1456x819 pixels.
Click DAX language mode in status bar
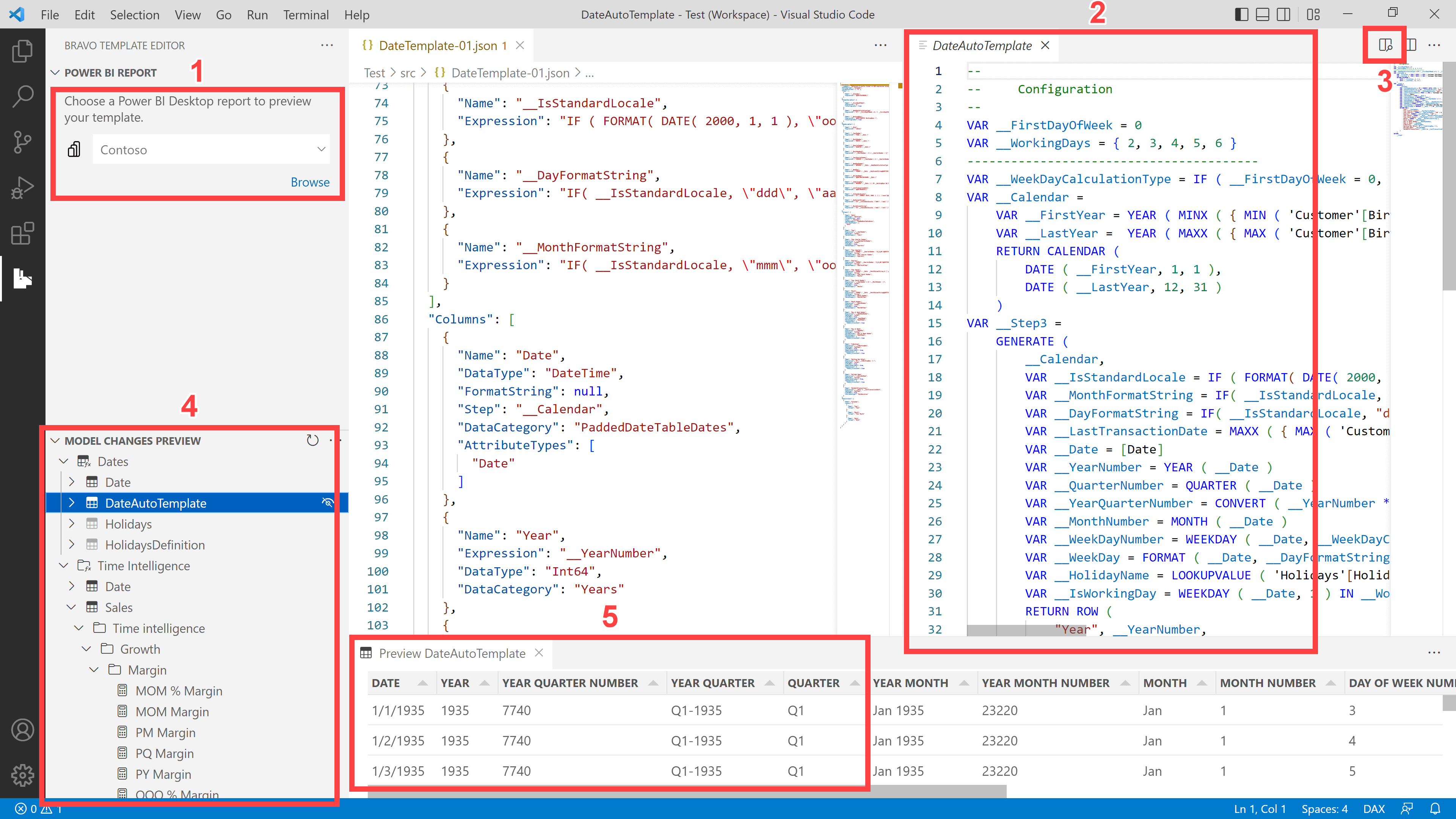click(1373, 809)
